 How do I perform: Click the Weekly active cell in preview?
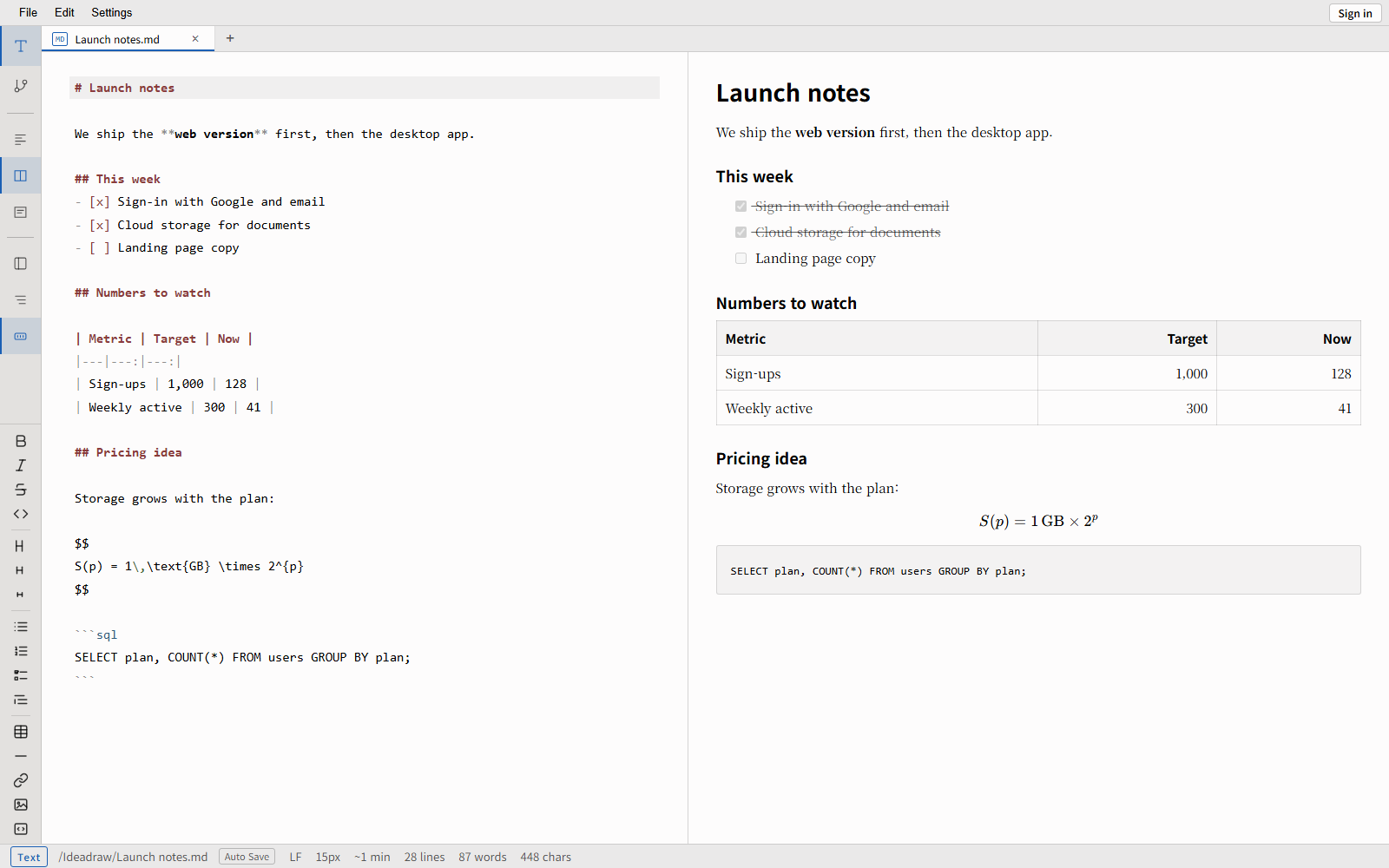tap(877, 408)
